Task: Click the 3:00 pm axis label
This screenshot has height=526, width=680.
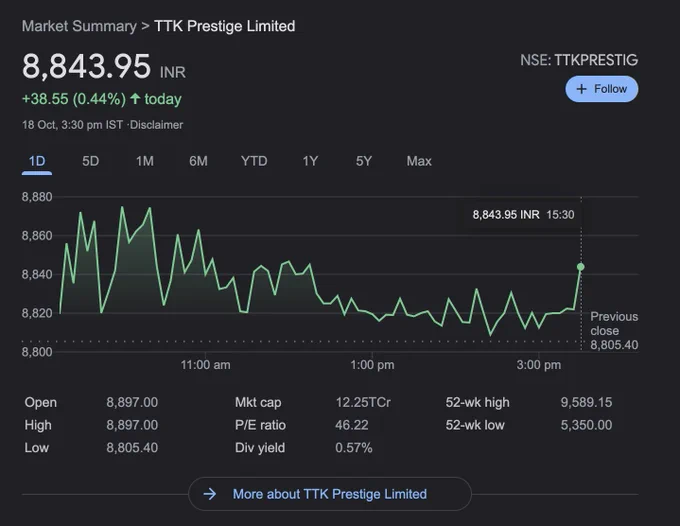Action: pos(539,365)
